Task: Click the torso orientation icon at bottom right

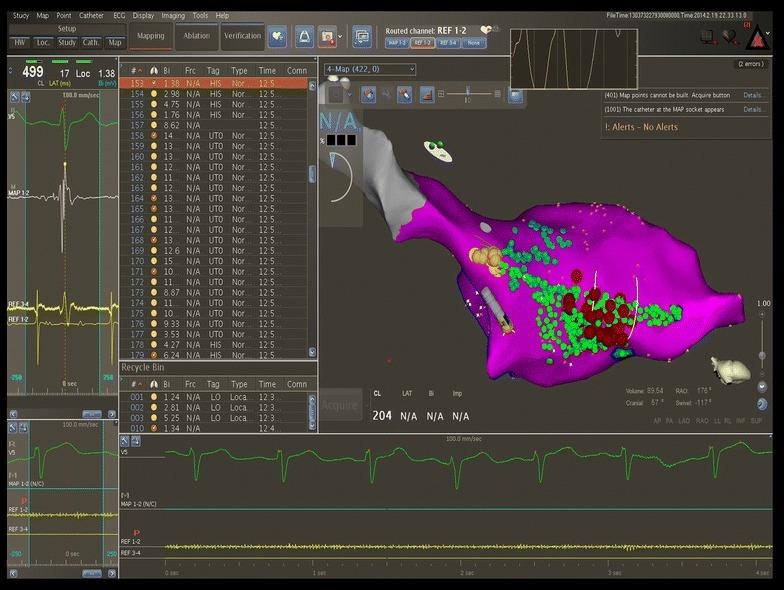Action: click(x=730, y=369)
